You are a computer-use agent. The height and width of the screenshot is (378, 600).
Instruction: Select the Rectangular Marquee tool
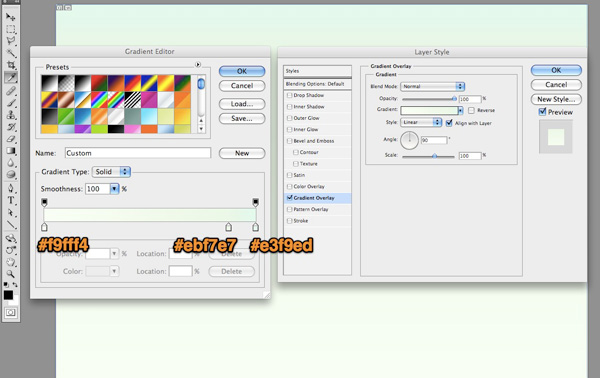click(11, 29)
